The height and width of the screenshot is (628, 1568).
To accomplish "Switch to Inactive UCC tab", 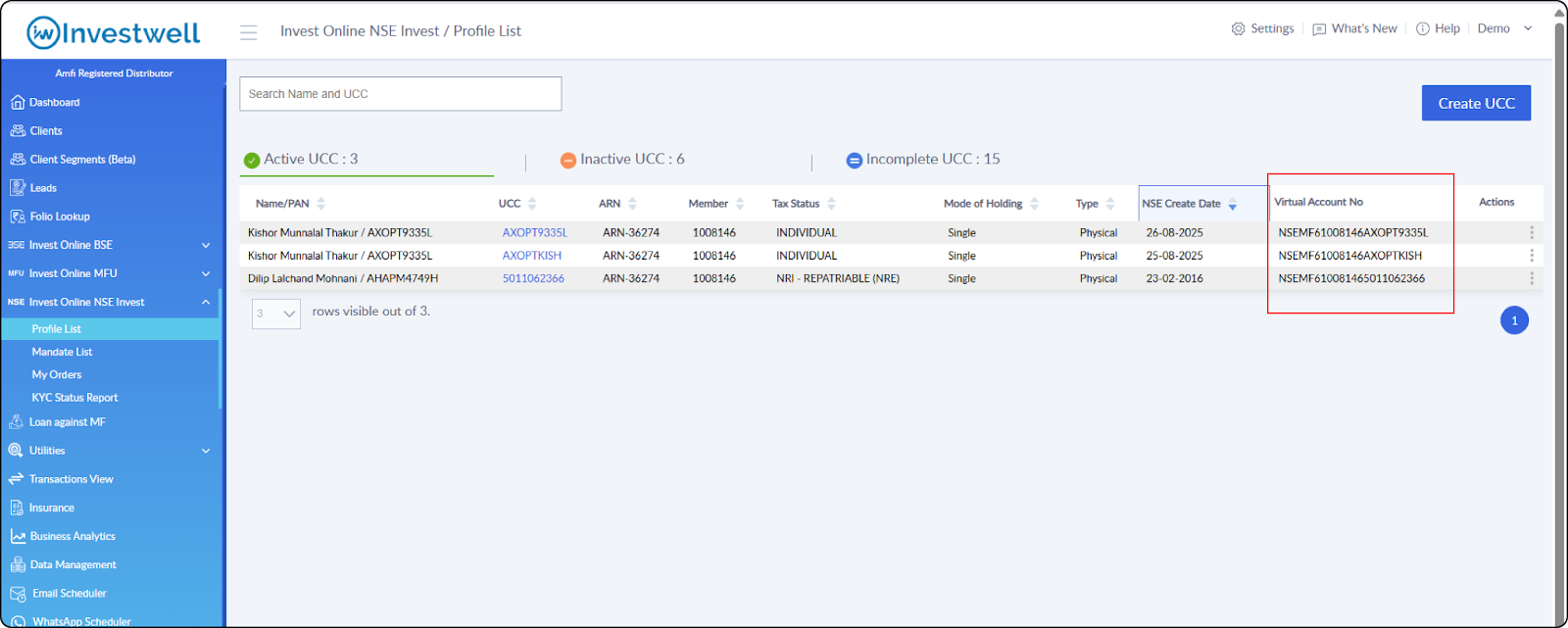I will pyautogui.click(x=622, y=159).
